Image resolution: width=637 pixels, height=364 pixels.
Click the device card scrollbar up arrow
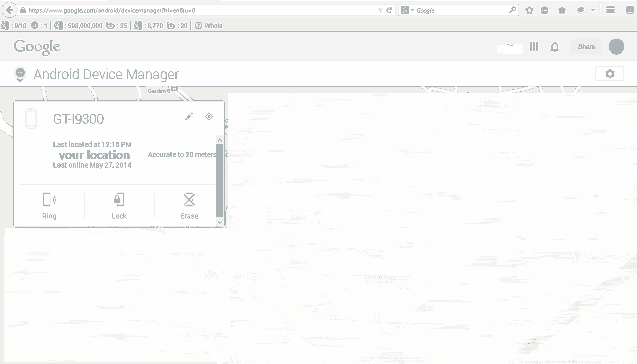pos(219,140)
